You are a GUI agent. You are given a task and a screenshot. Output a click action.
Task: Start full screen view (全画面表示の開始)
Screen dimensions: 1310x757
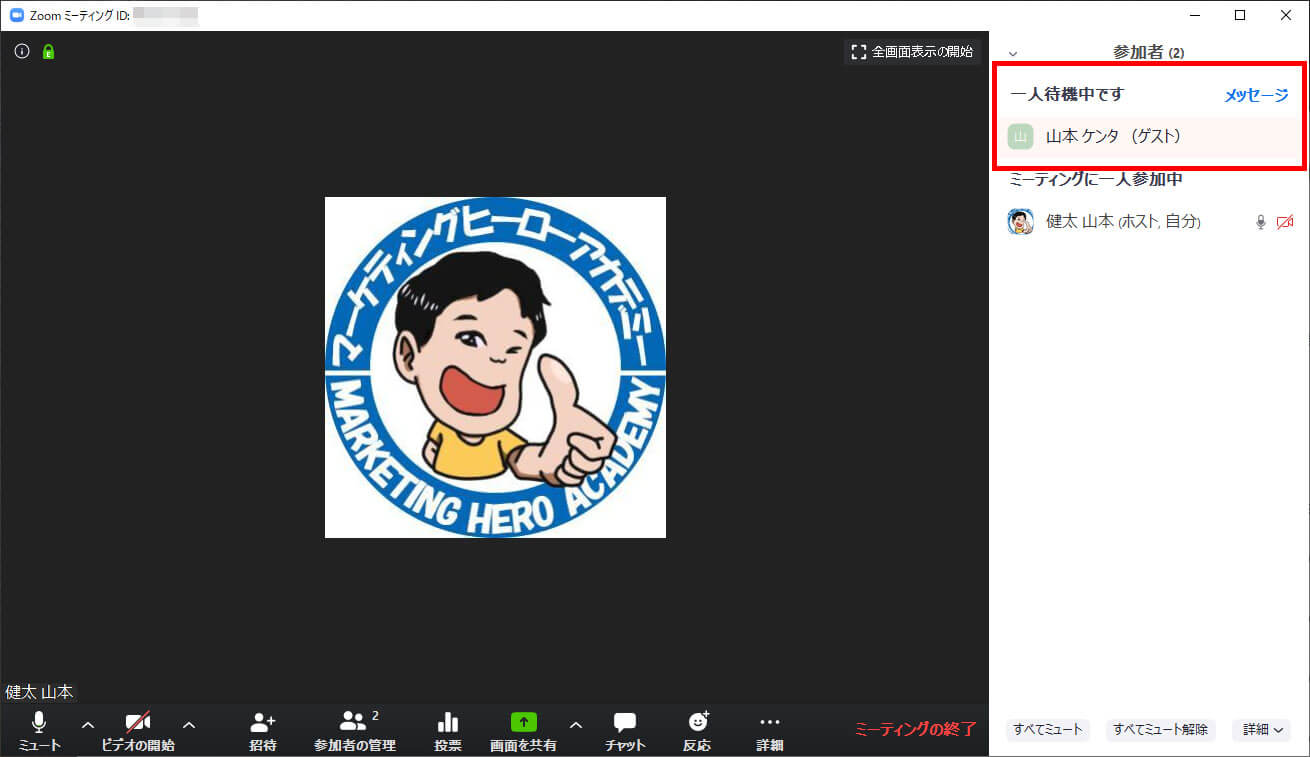coord(911,52)
